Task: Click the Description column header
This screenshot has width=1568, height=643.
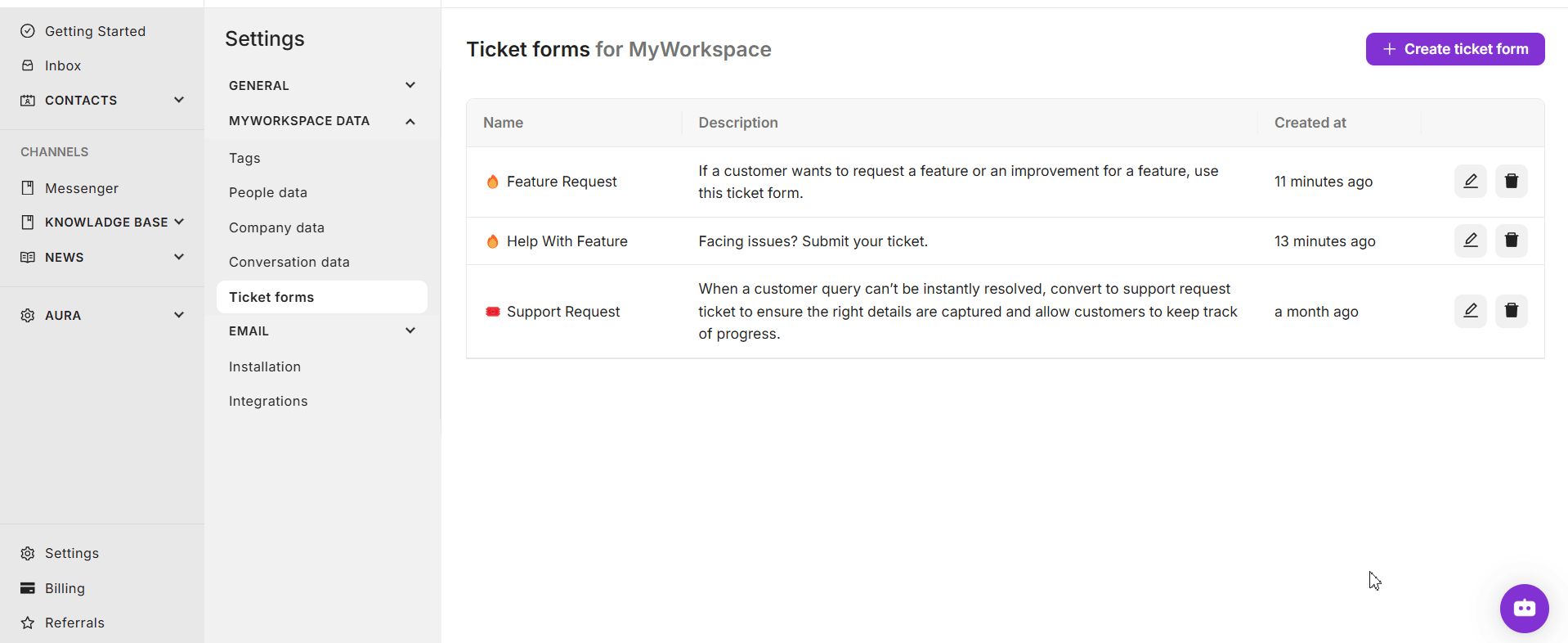Action: tap(738, 123)
